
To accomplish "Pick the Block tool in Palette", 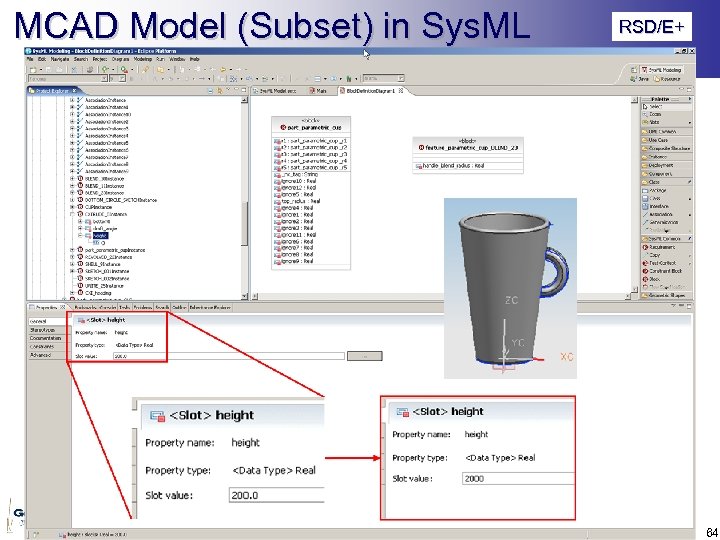I will (x=666, y=279).
